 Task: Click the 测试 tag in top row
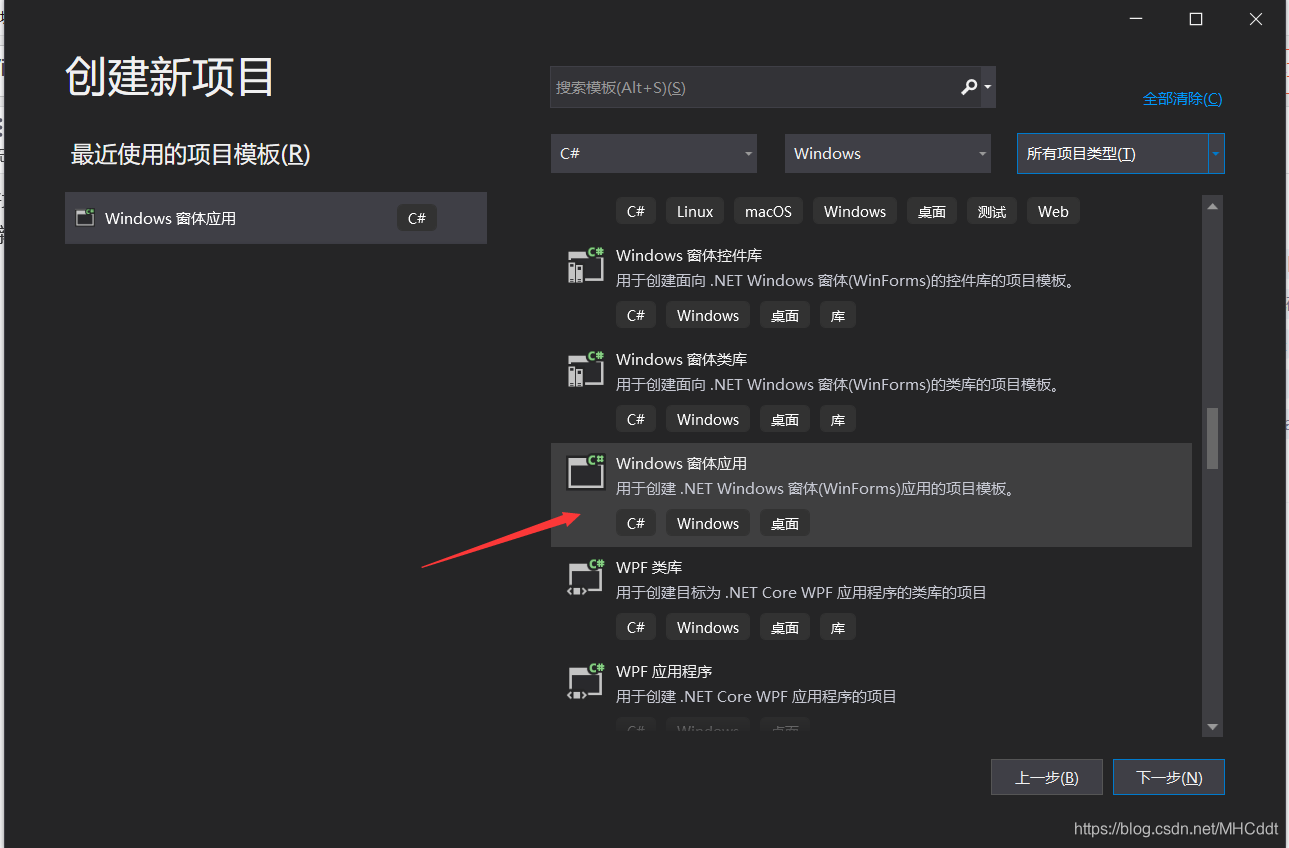click(992, 211)
